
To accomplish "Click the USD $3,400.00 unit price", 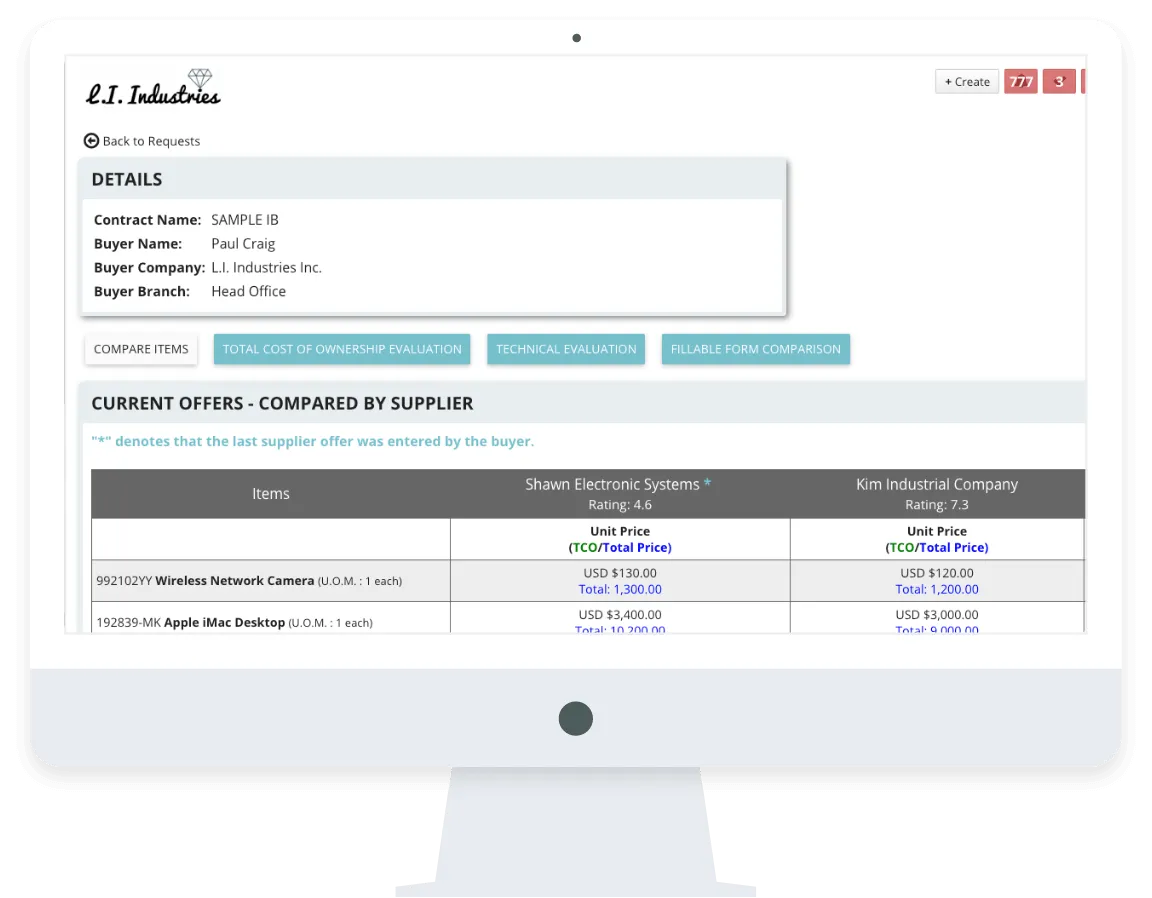I will (619, 614).
